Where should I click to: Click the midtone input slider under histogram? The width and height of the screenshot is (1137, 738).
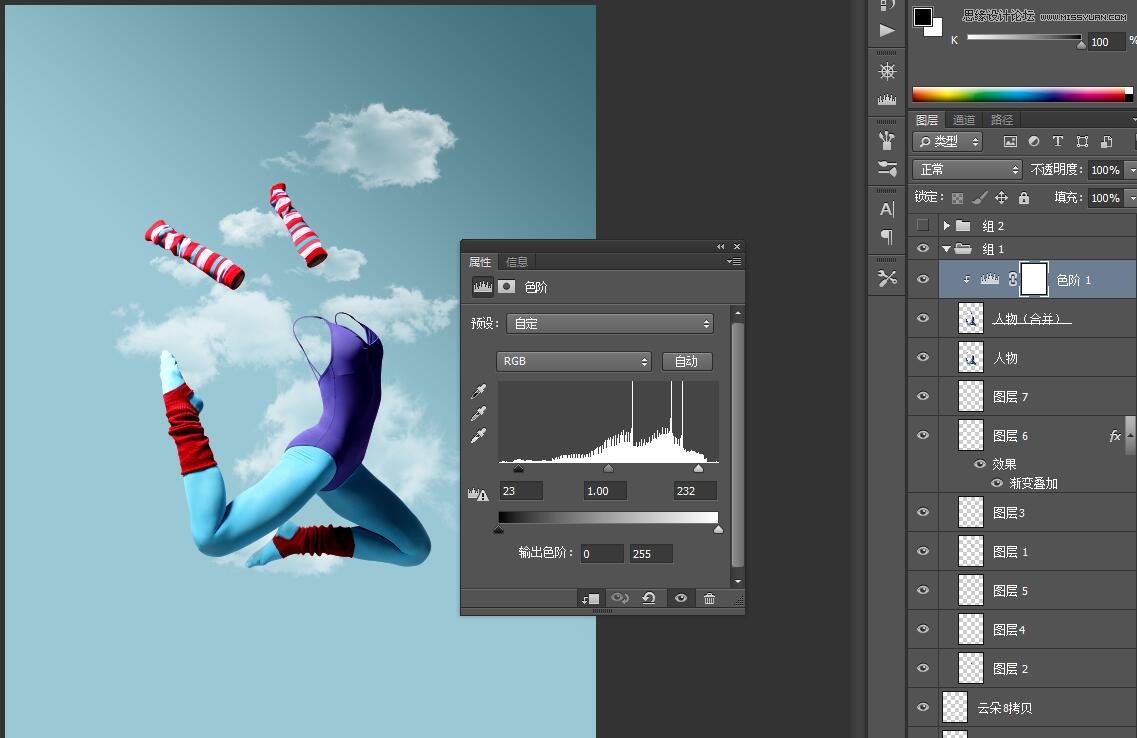tap(608, 468)
